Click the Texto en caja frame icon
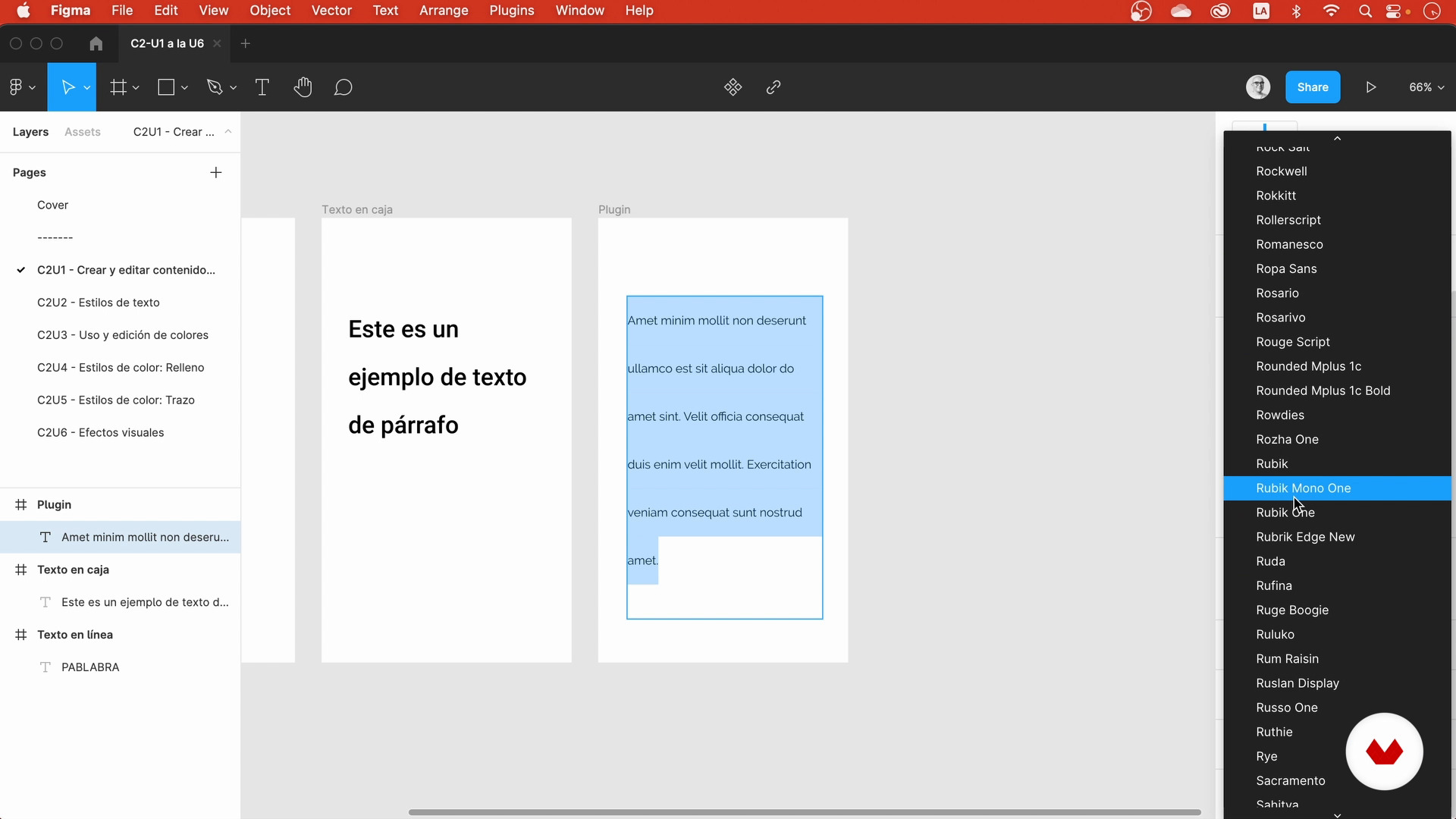The width and height of the screenshot is (1456, 819). (21, 570)
